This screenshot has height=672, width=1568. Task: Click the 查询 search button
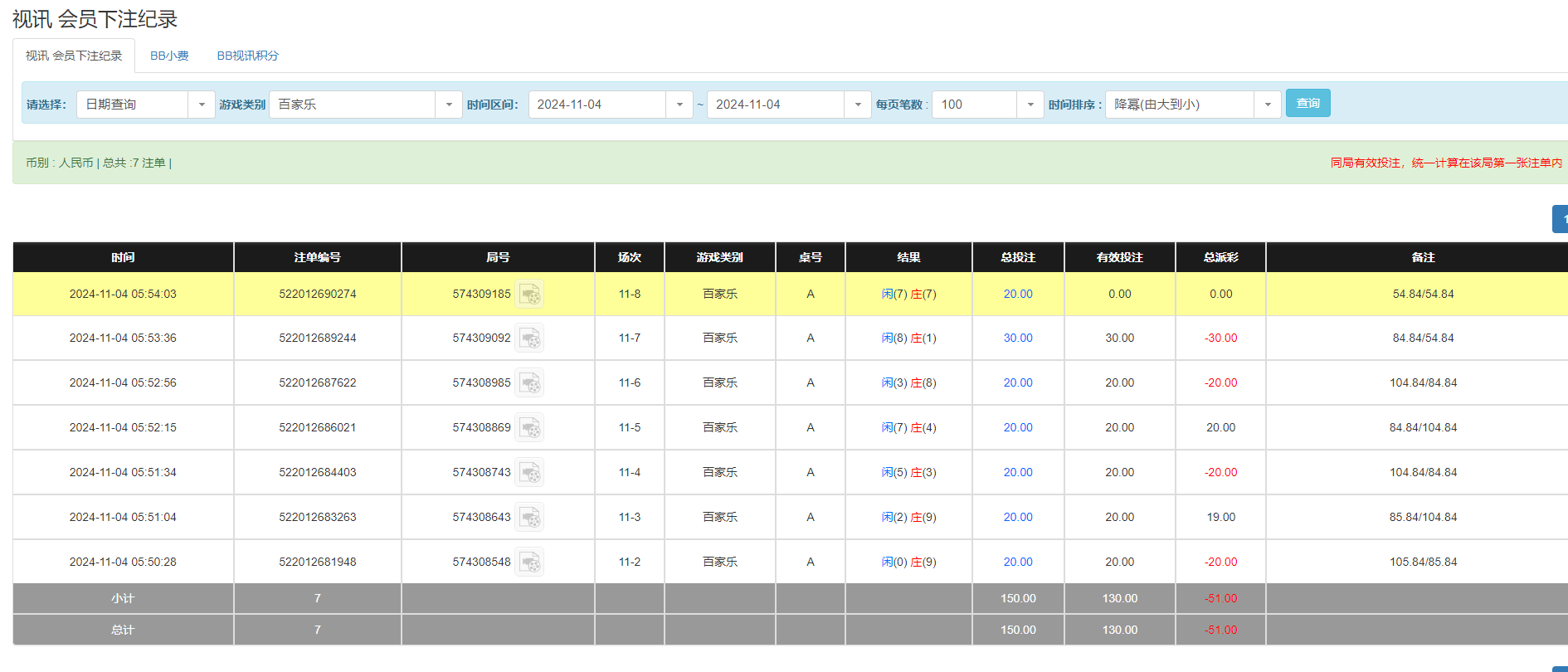[1307, 103]
